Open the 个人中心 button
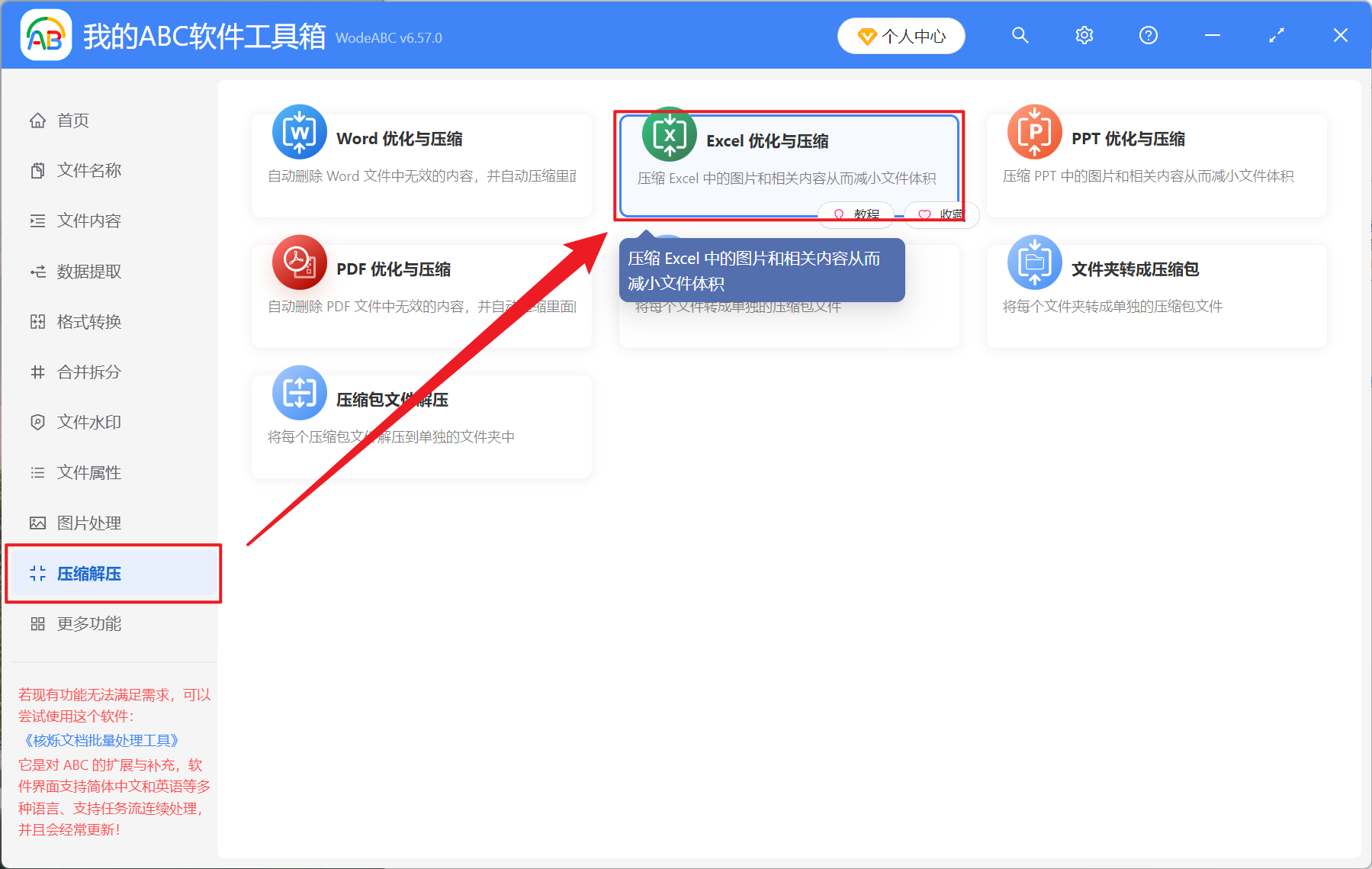This screenshot has width=1372, height=869. click(x=901, y=36)
